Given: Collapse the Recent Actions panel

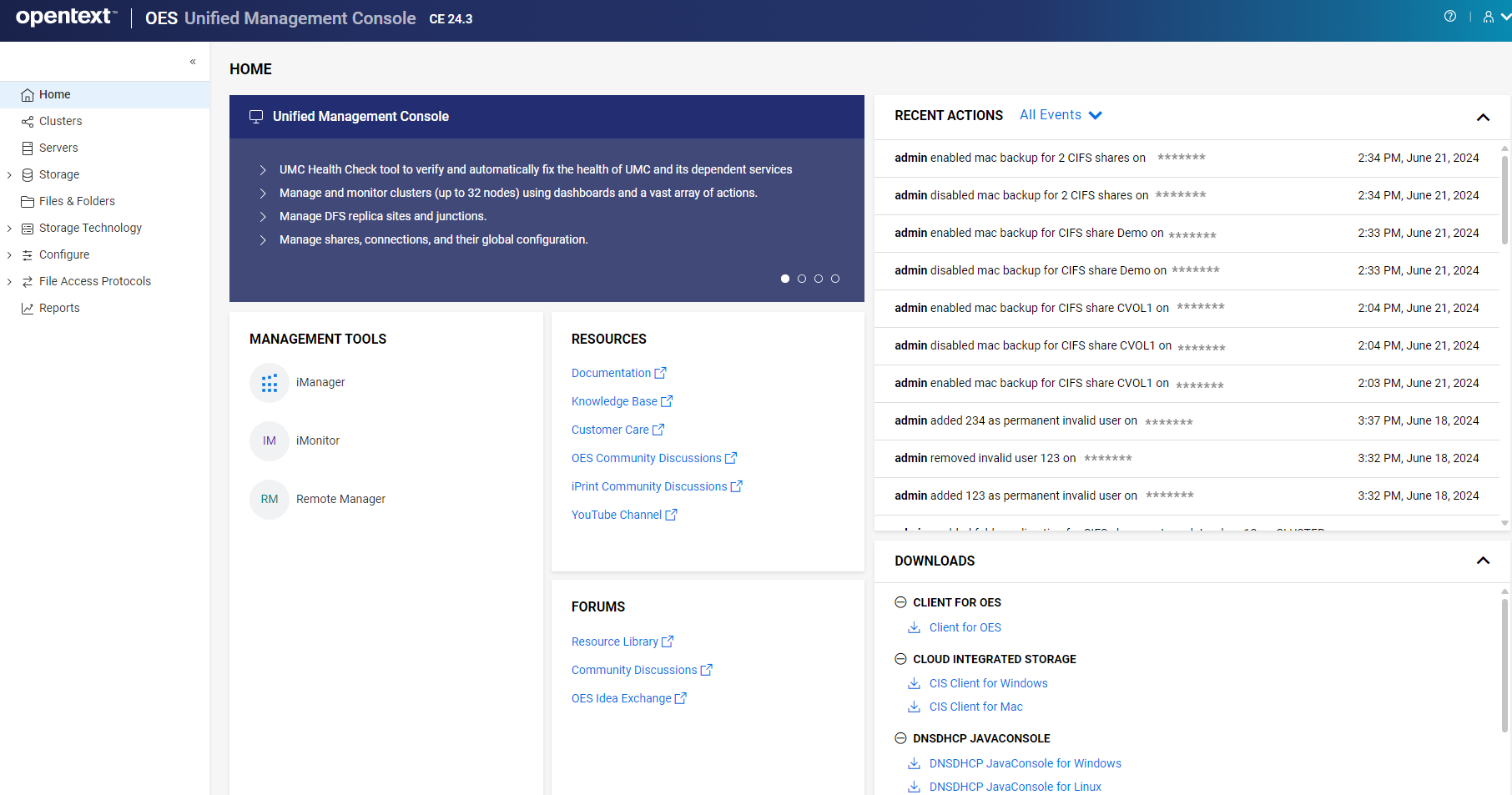Looking at the screenshot, I should (x=1483, y=117).
